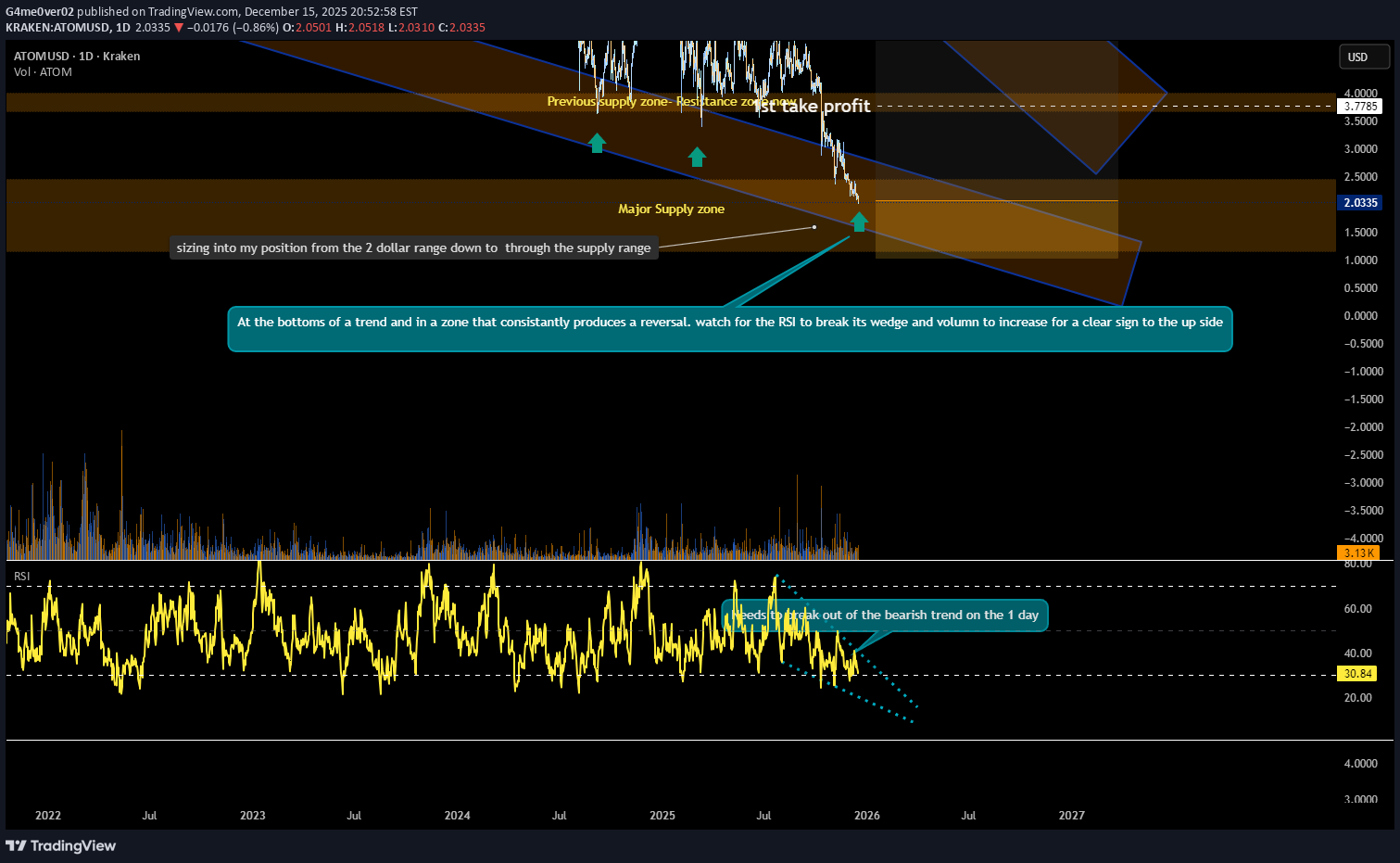The width and height of the screenshot is (1400, 863).
Task: Select the middle green up arrow marker
Action: (x=697, y=157)
